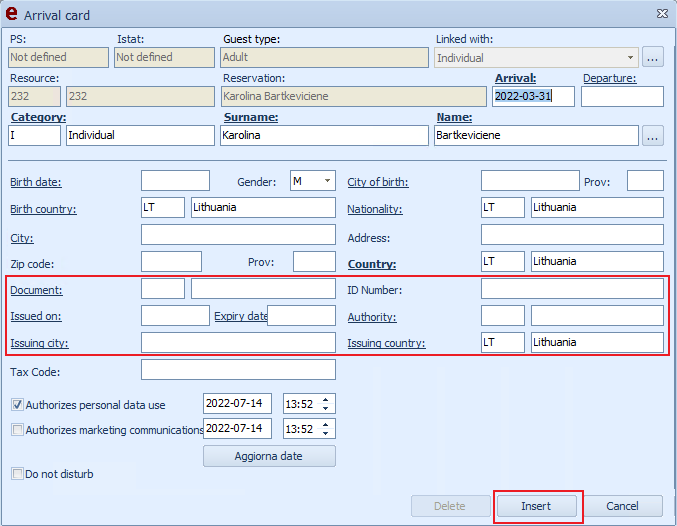Focus the Document code field
The image size is (677, 526).
pyautogui.click(x=163, y=288)
